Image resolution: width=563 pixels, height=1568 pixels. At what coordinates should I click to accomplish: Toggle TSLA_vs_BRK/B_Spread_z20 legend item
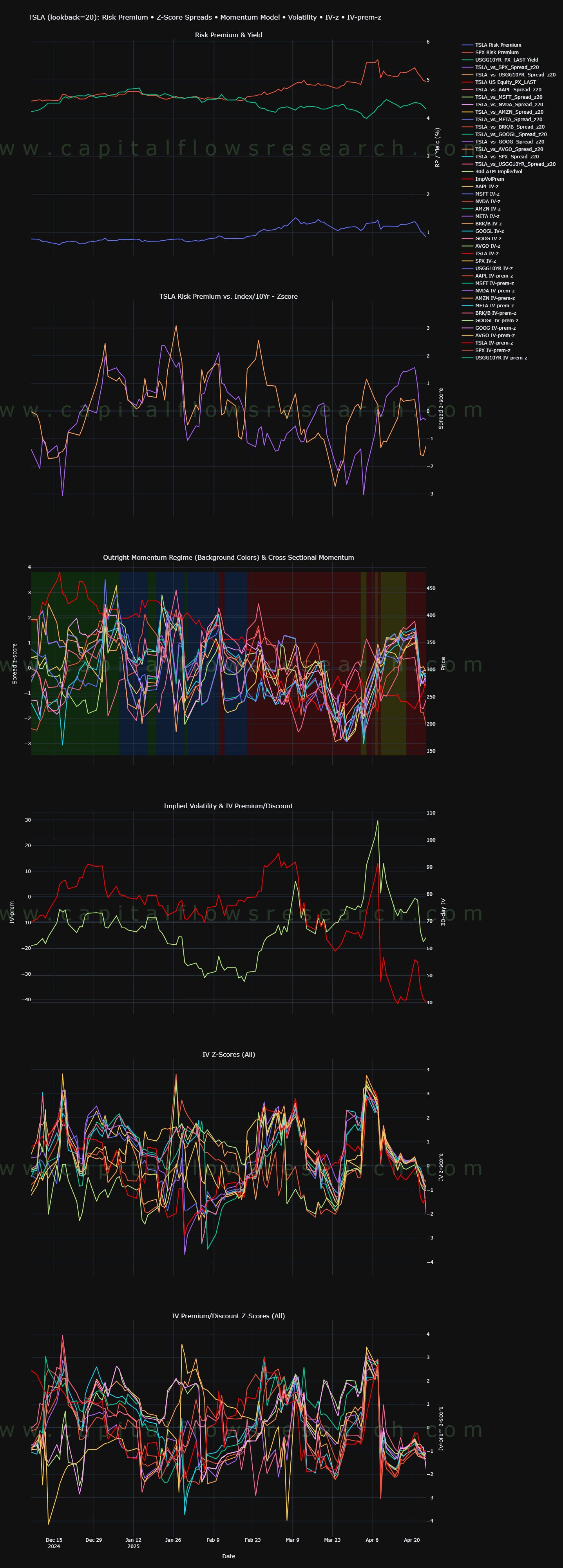click(x=503, y=127)
